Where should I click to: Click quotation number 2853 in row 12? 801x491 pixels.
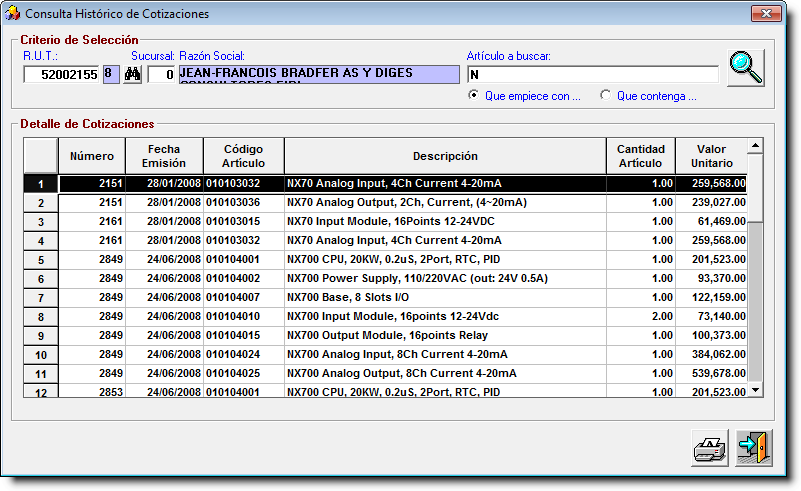111,392
